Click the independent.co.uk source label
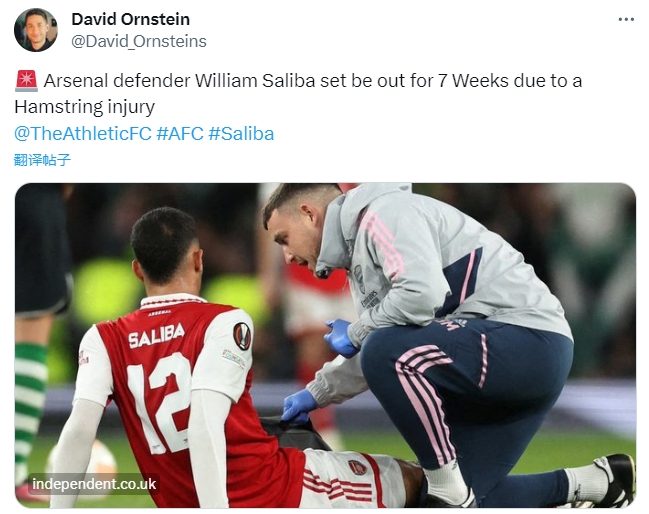The image size is (649, 514). 94,484
